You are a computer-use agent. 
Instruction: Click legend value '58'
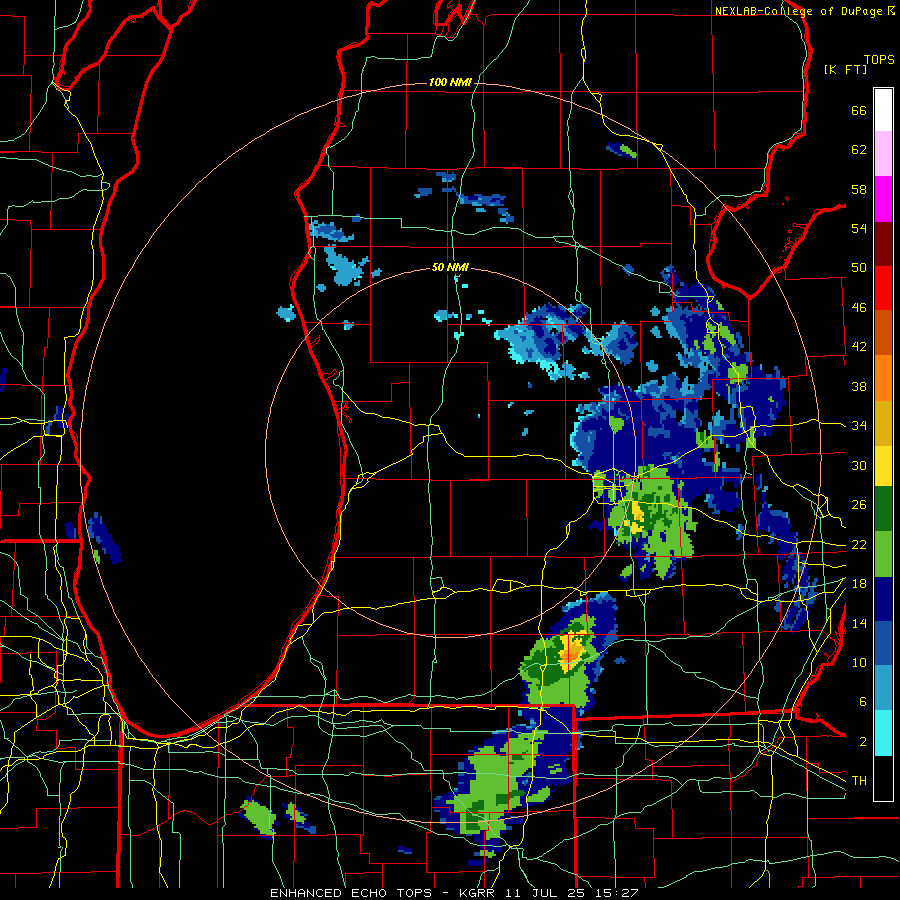(859, 190)
